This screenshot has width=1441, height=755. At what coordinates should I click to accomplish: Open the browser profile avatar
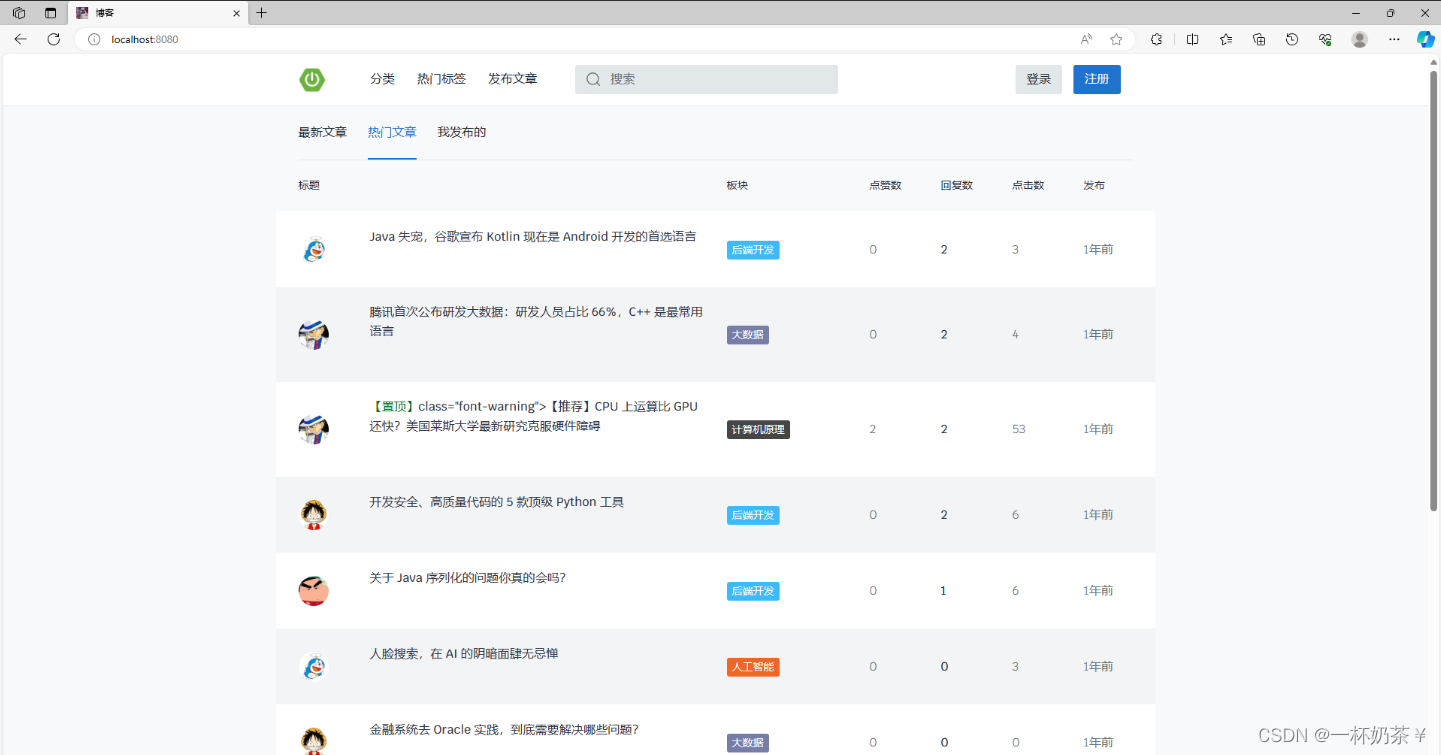(1359, 39)
